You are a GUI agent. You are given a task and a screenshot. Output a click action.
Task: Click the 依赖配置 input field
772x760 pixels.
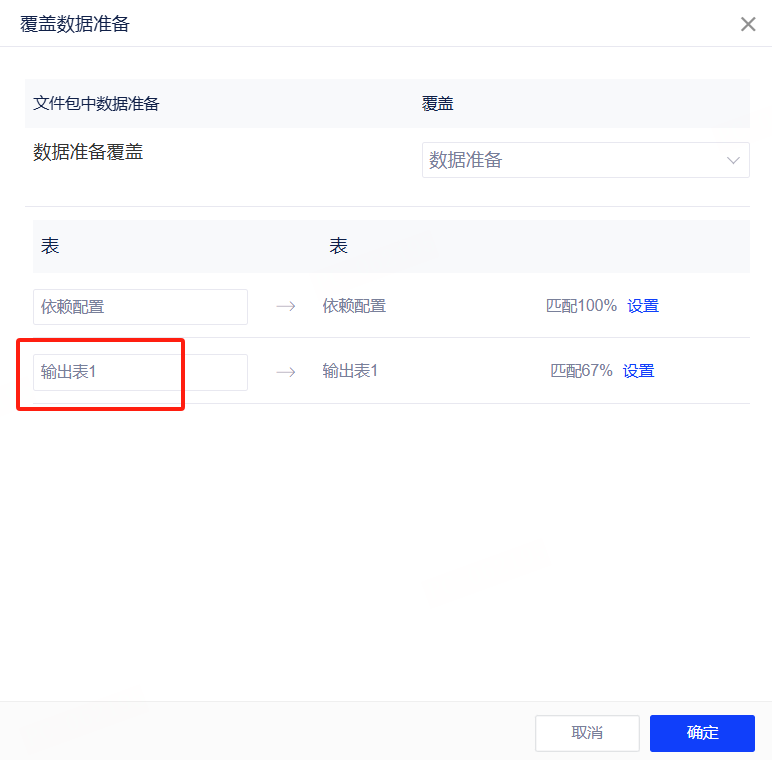pos(140,307)
